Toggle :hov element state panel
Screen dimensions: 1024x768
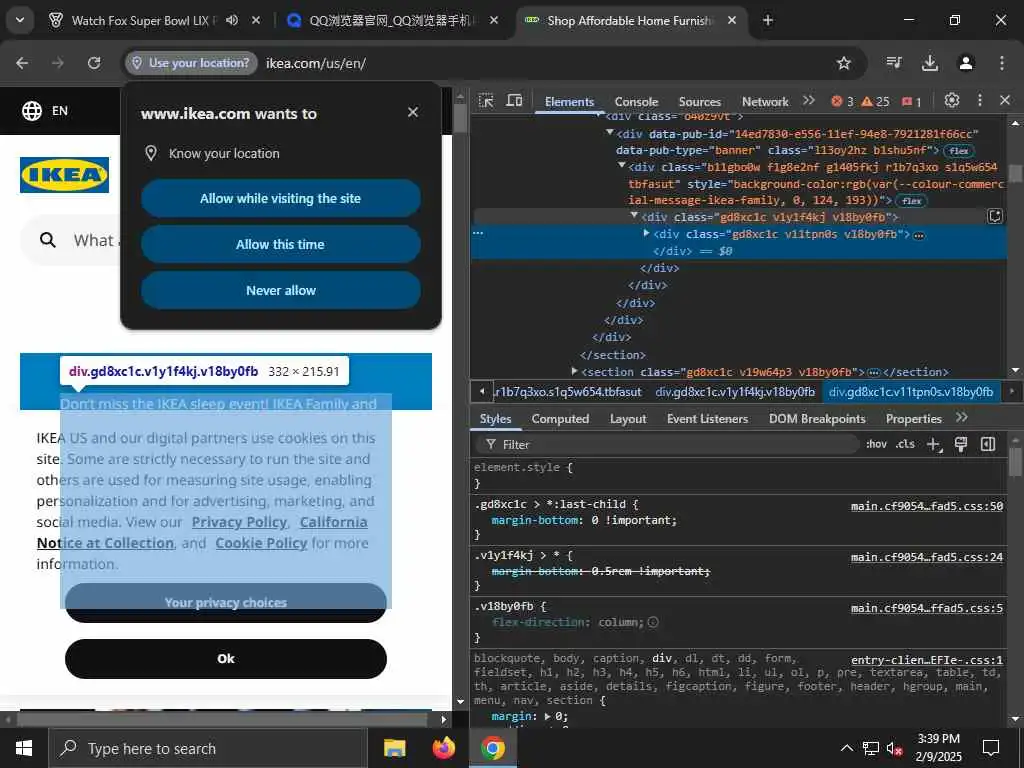(876, 444)
